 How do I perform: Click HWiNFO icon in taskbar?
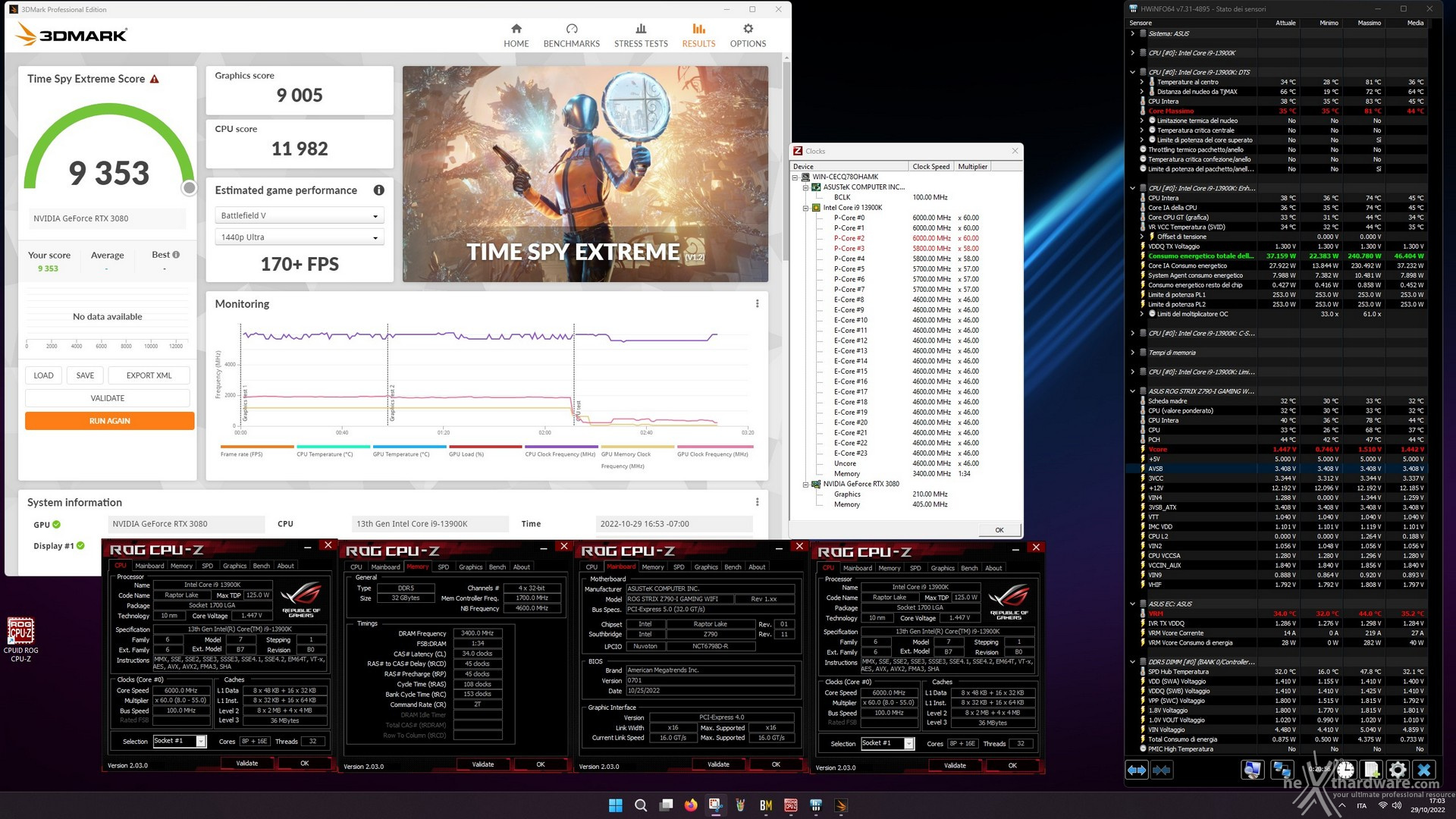[x=816, y=805]
